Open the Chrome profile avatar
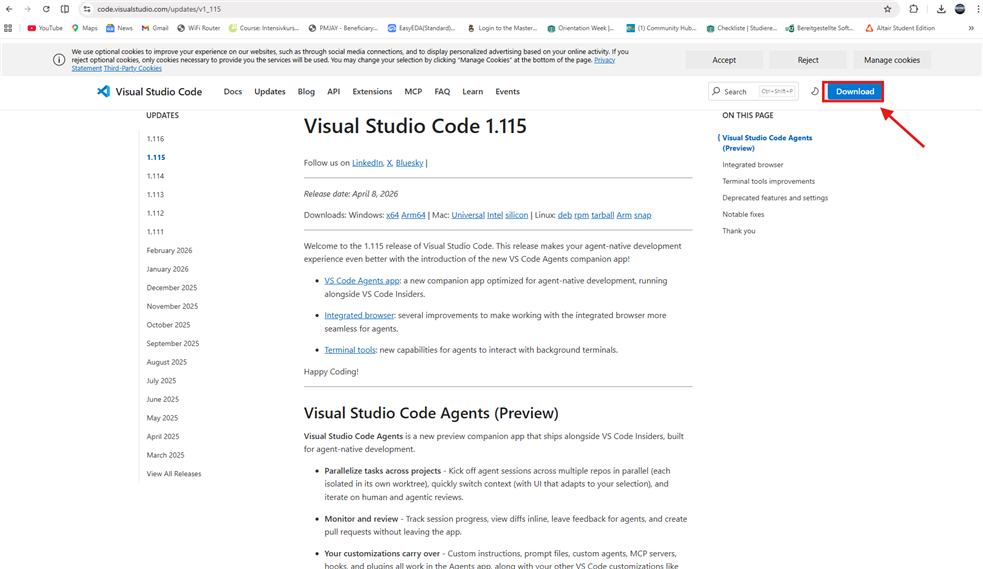Image resolution: width=983 pixels, height=569 pixels. pyautogui.click(x=960, y=9)
